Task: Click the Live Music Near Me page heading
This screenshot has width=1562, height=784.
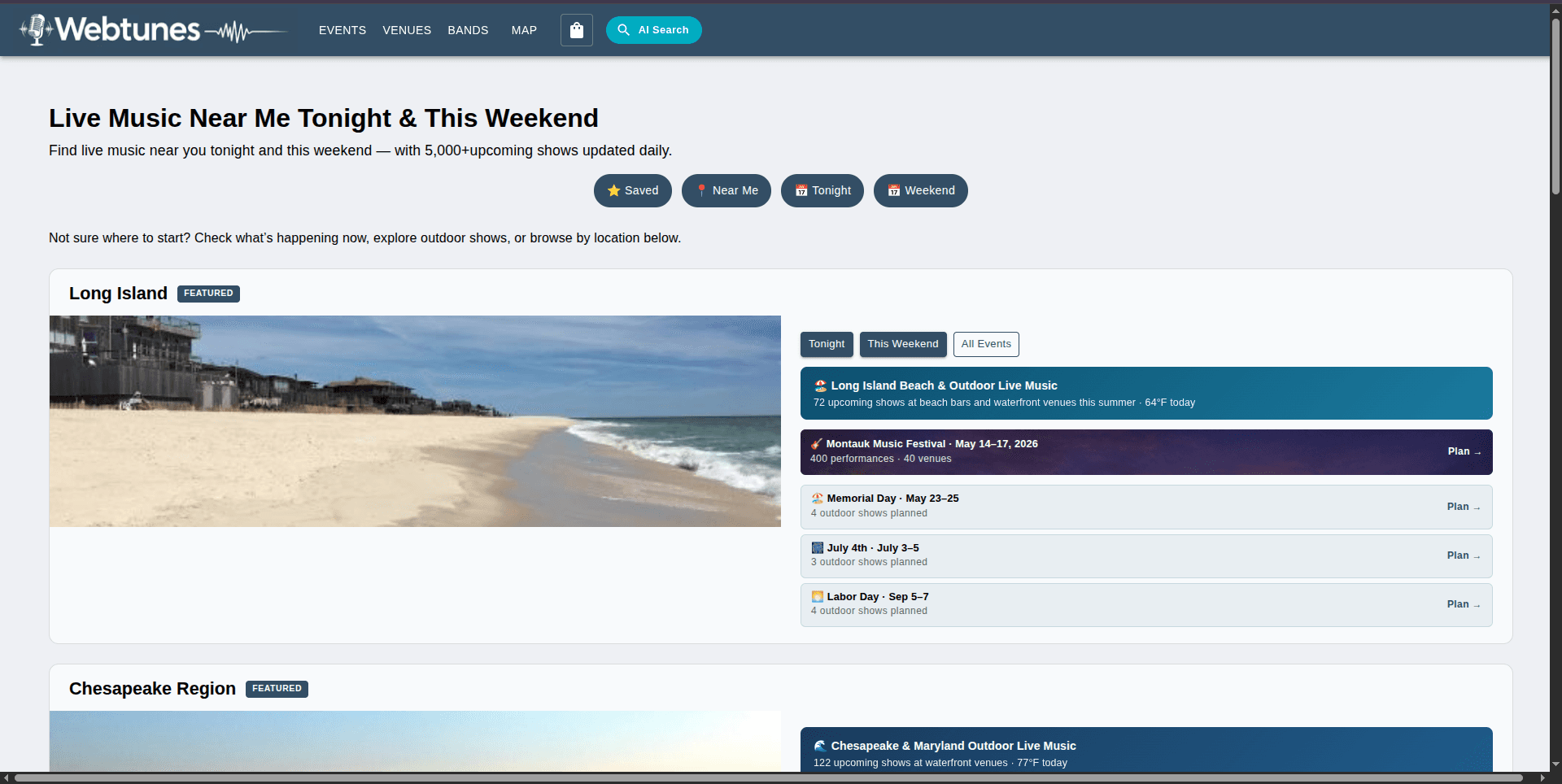Action: coord(324,118)
